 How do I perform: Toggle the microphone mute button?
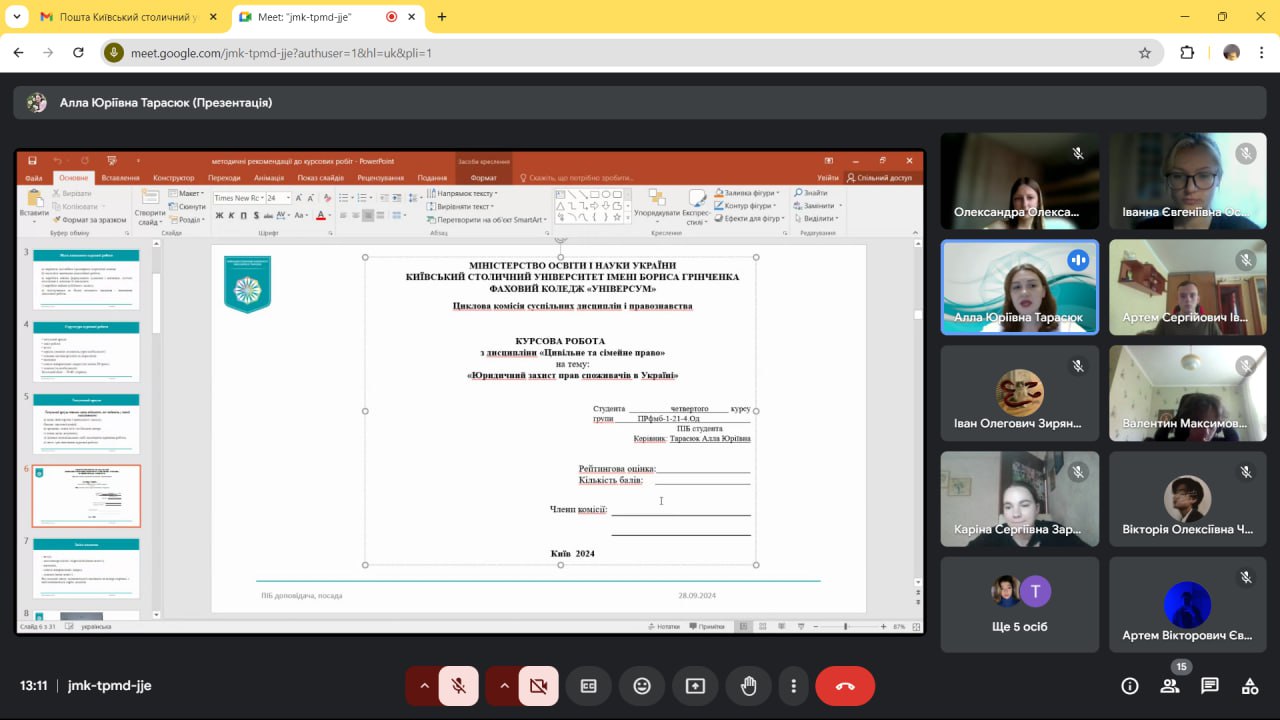[x=459, y=686]
